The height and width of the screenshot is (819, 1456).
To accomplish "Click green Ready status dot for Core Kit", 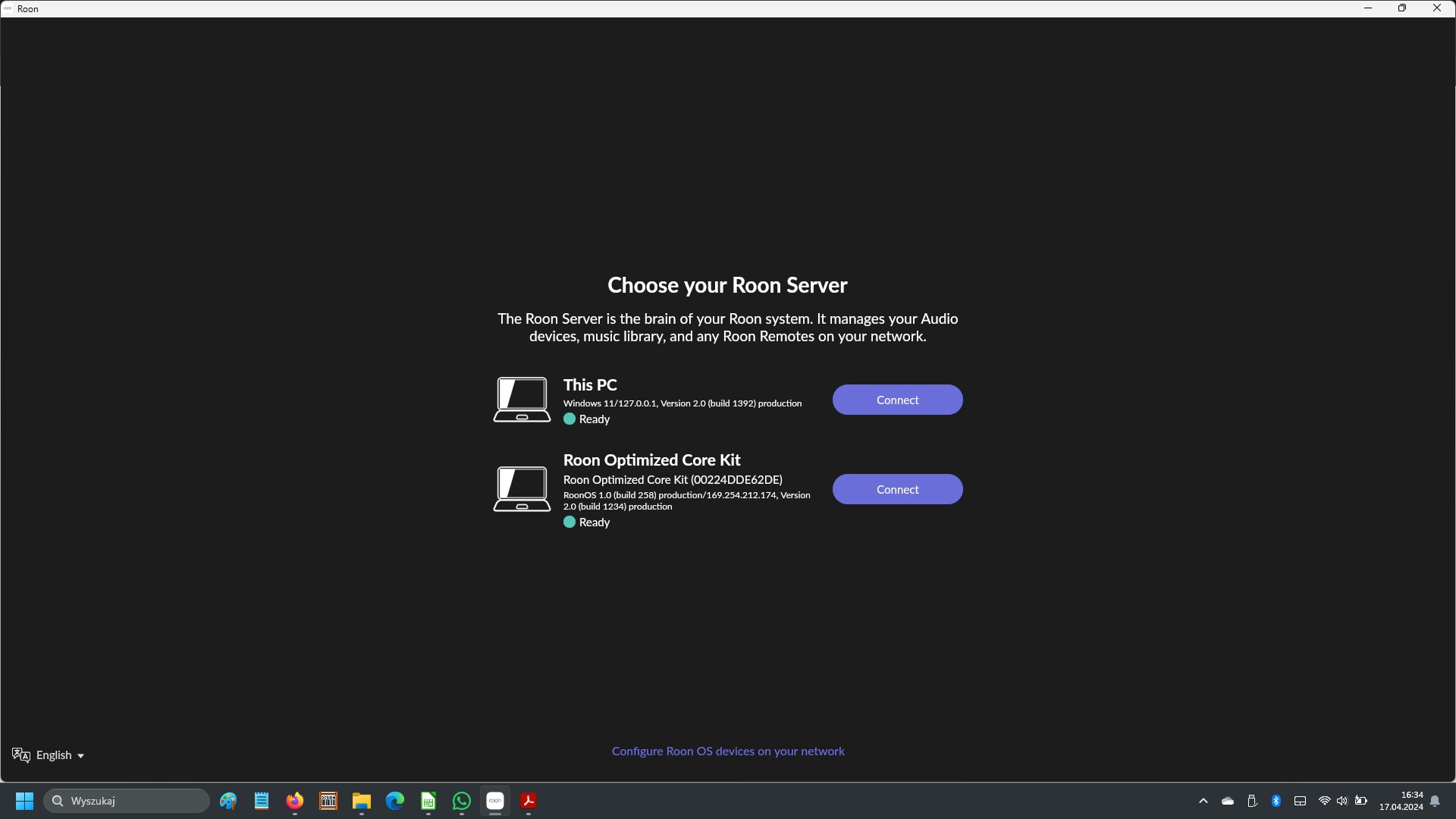I will [x=570, y=522].
